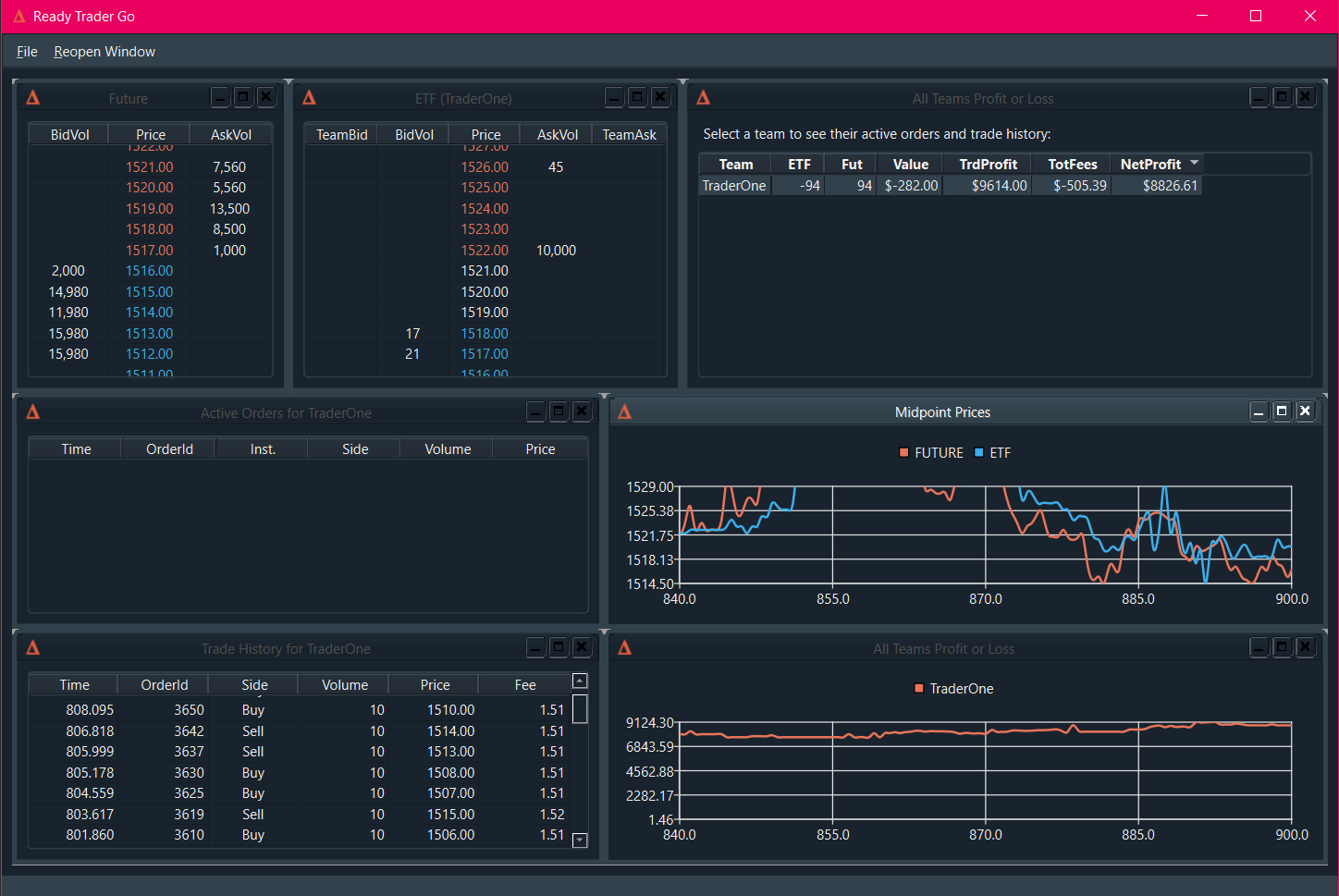Screen dimensions: 1339x896
Task: Click the Trade History vertical scrollbar thumb
Action: [x=580, y=709]
